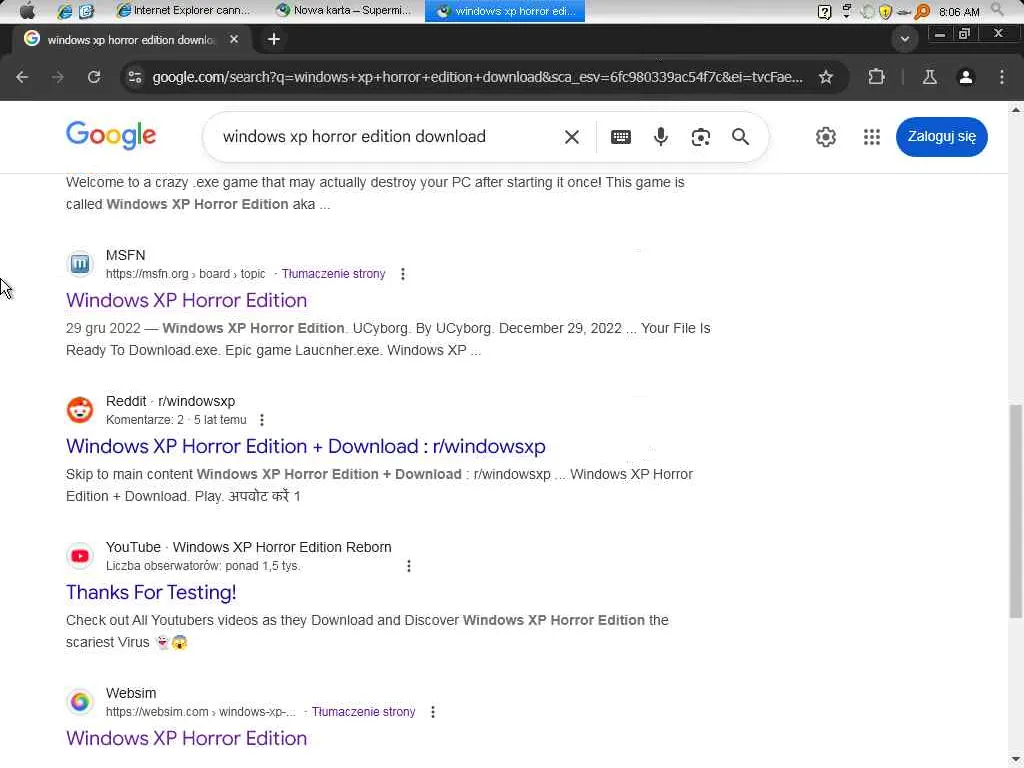Click the Reddit r/windowsxp source text
Viewport: 1024px width, 768px height.
(170, 401)
